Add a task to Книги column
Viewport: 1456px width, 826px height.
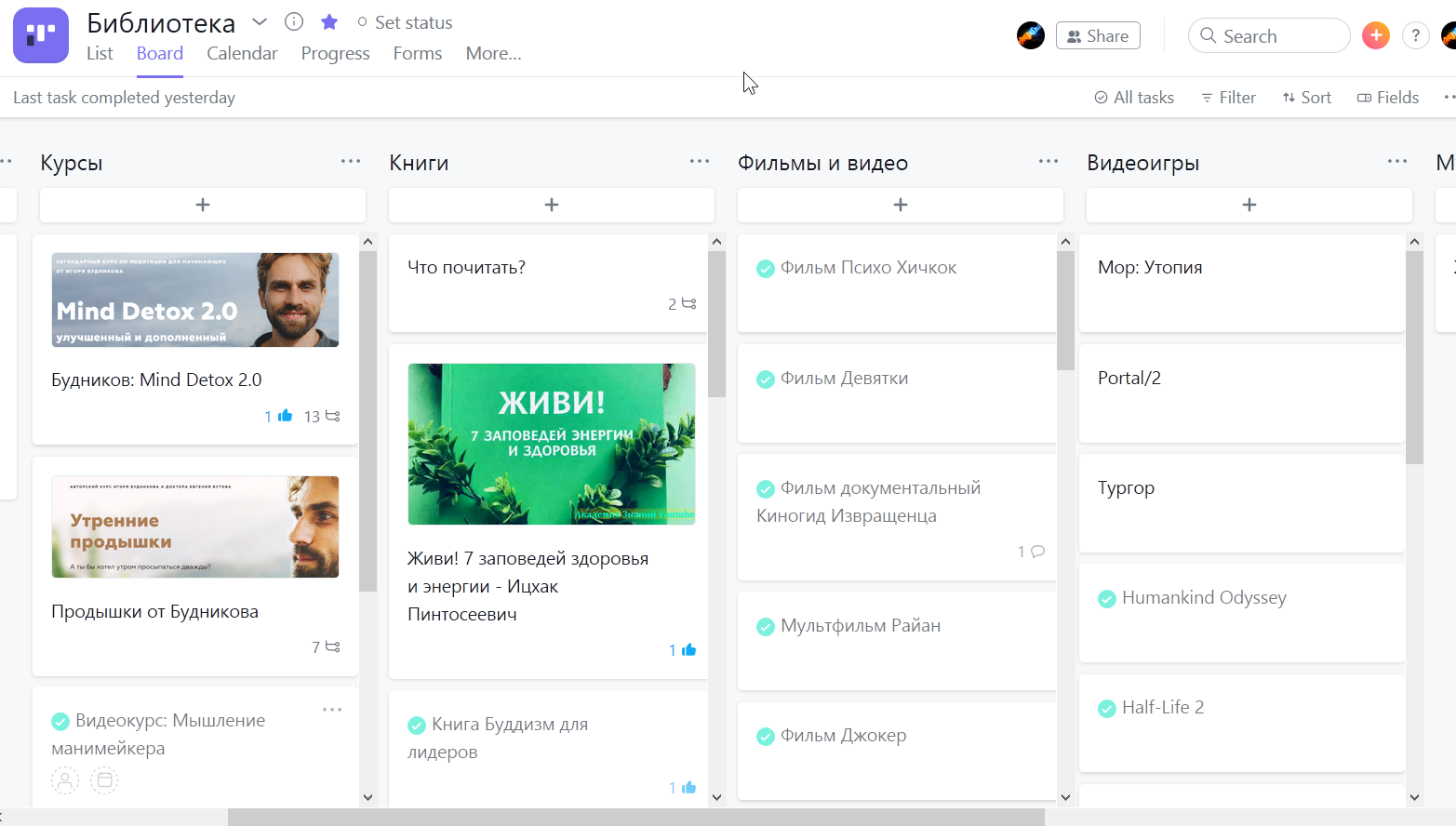tap(552, 205)
